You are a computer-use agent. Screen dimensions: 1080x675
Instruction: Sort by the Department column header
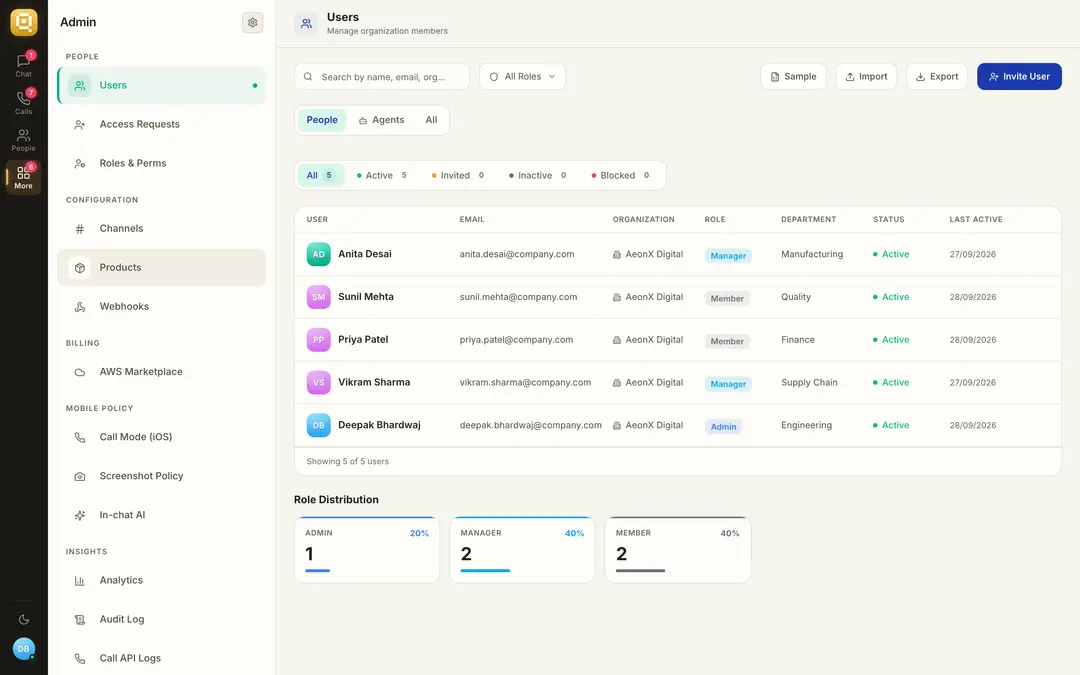coord(809,219)
